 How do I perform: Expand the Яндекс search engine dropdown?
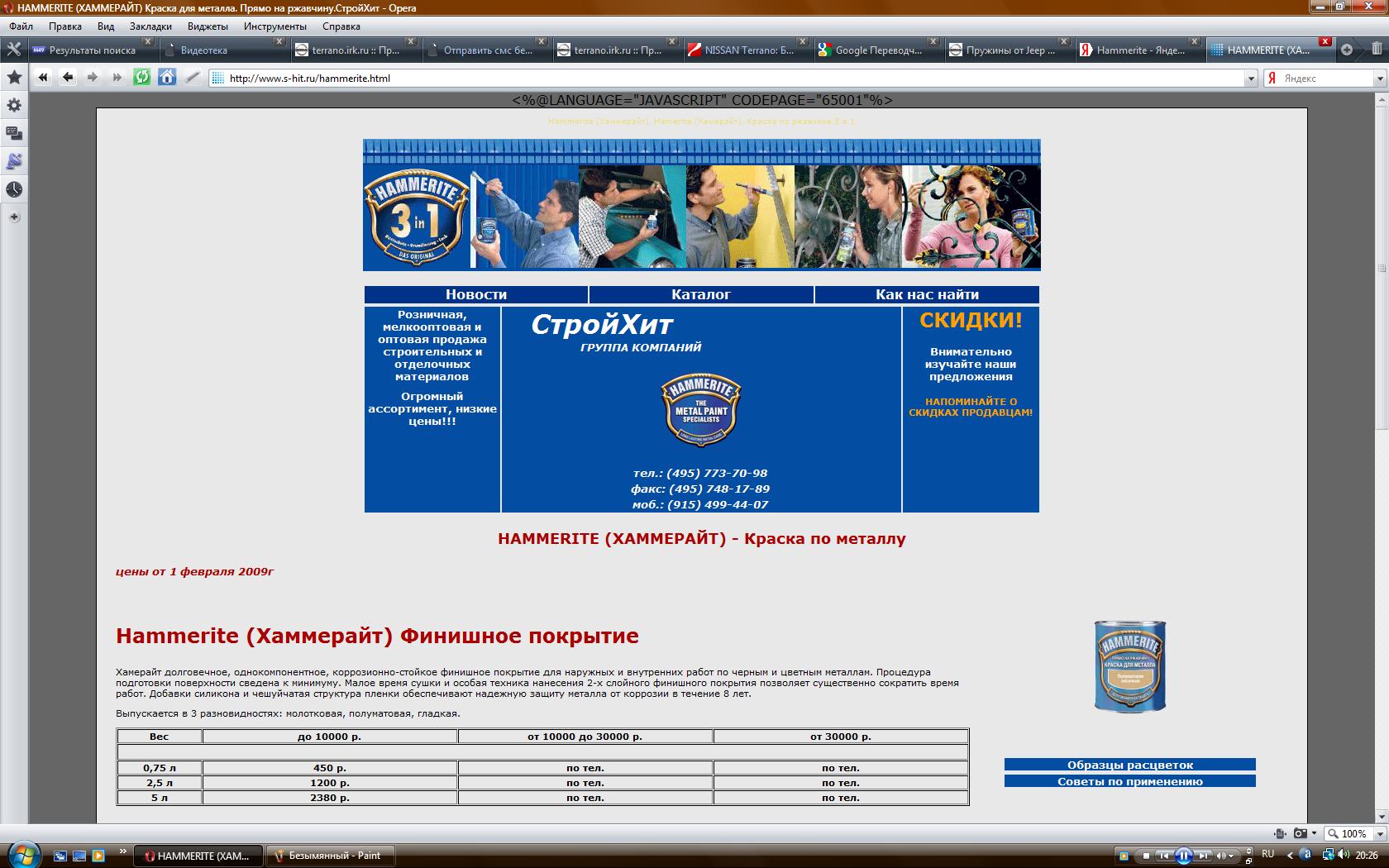[1379, 79]
